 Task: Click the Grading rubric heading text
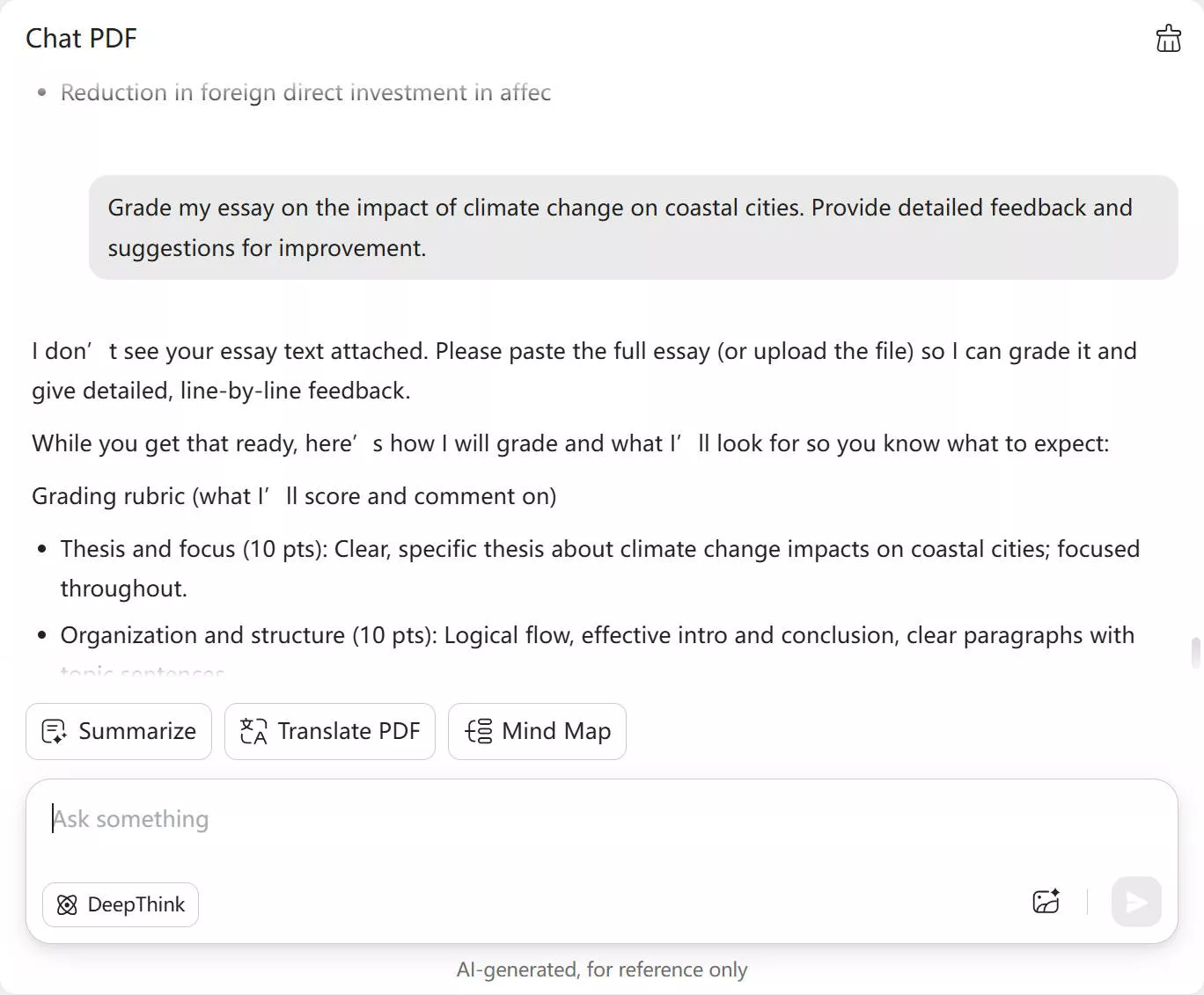click(293, 495)
